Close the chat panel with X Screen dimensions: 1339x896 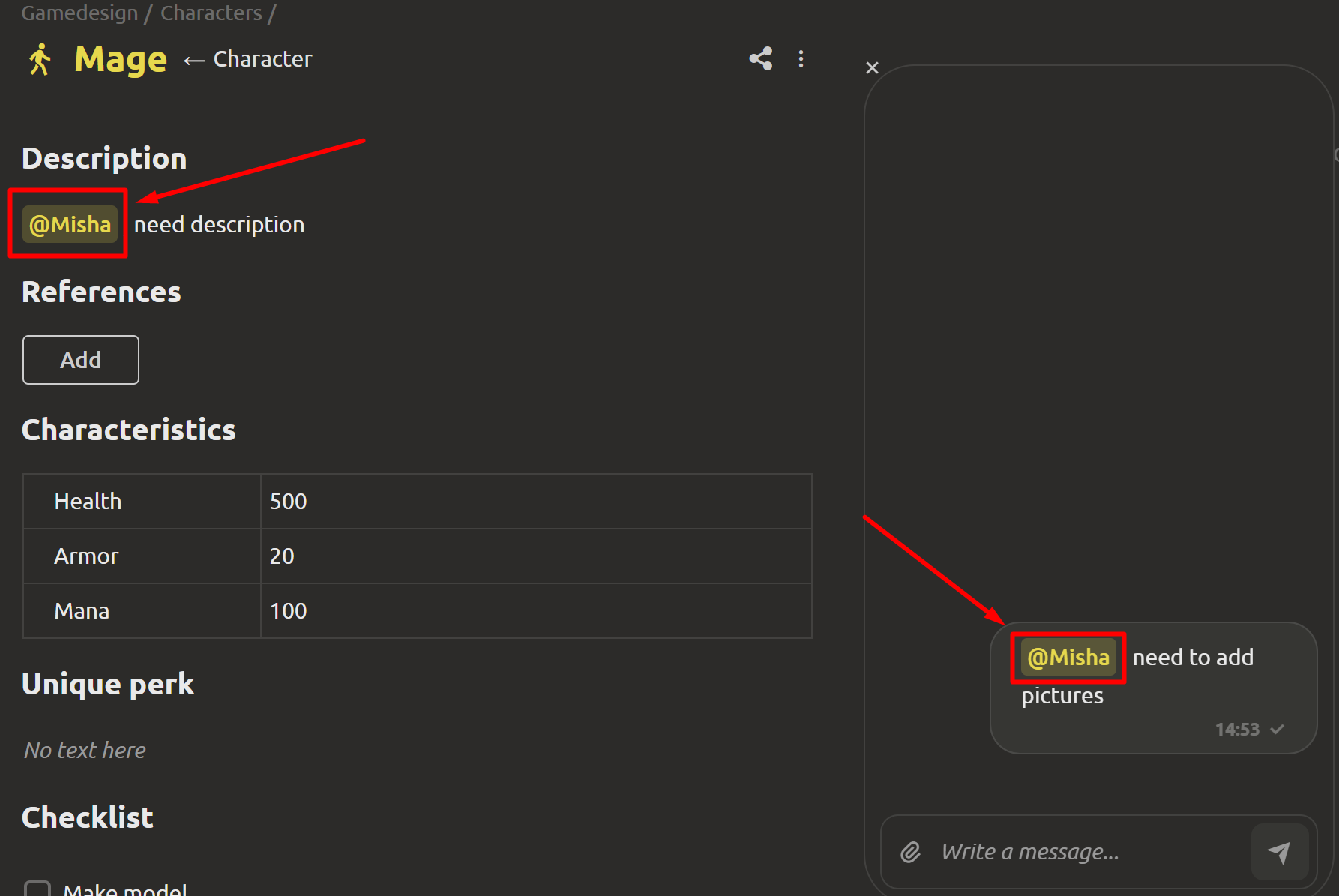872,68
